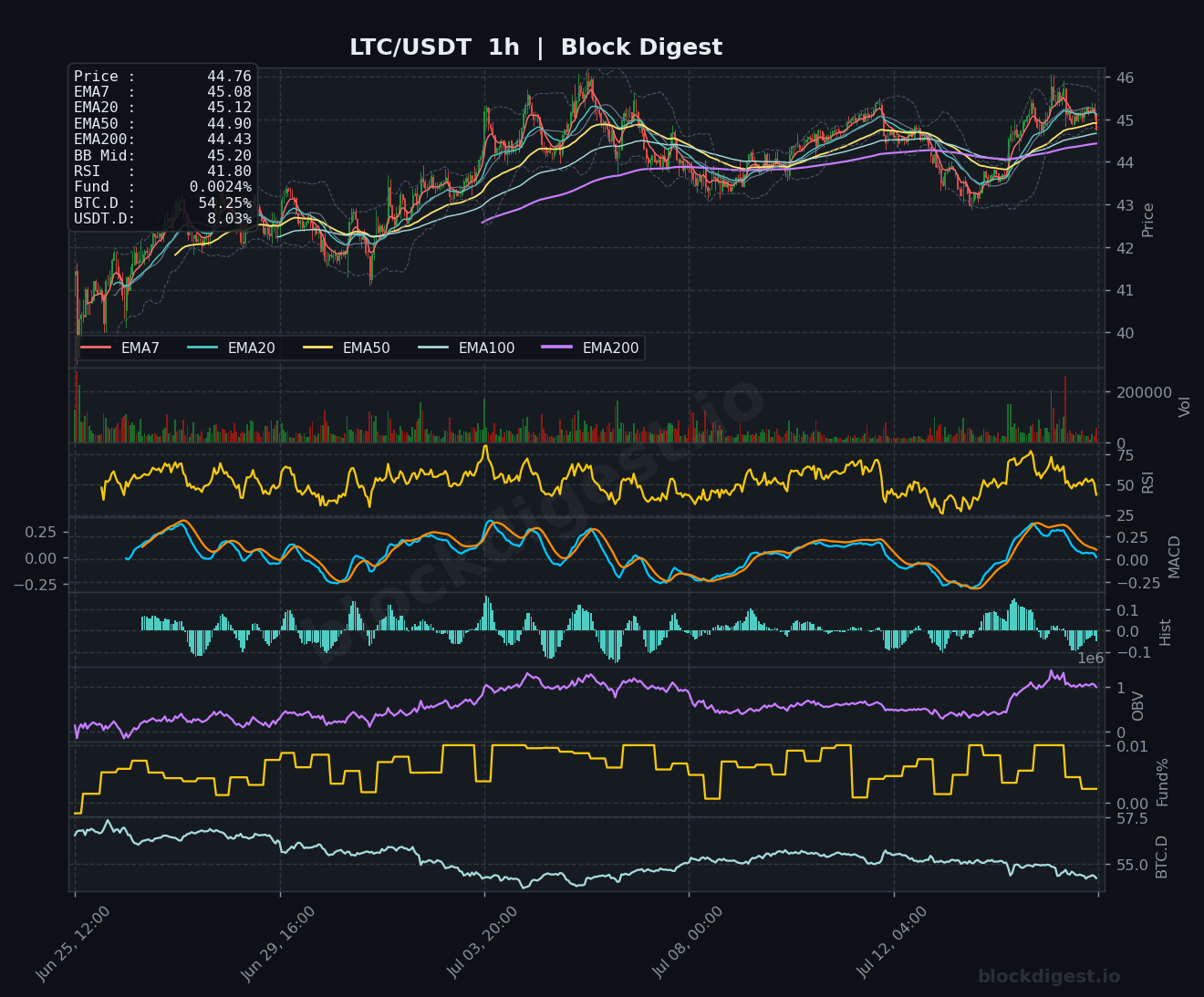Click the EMA20 value 45.12 row
The height and width of the screenshot is (997, 1204).
162,108
